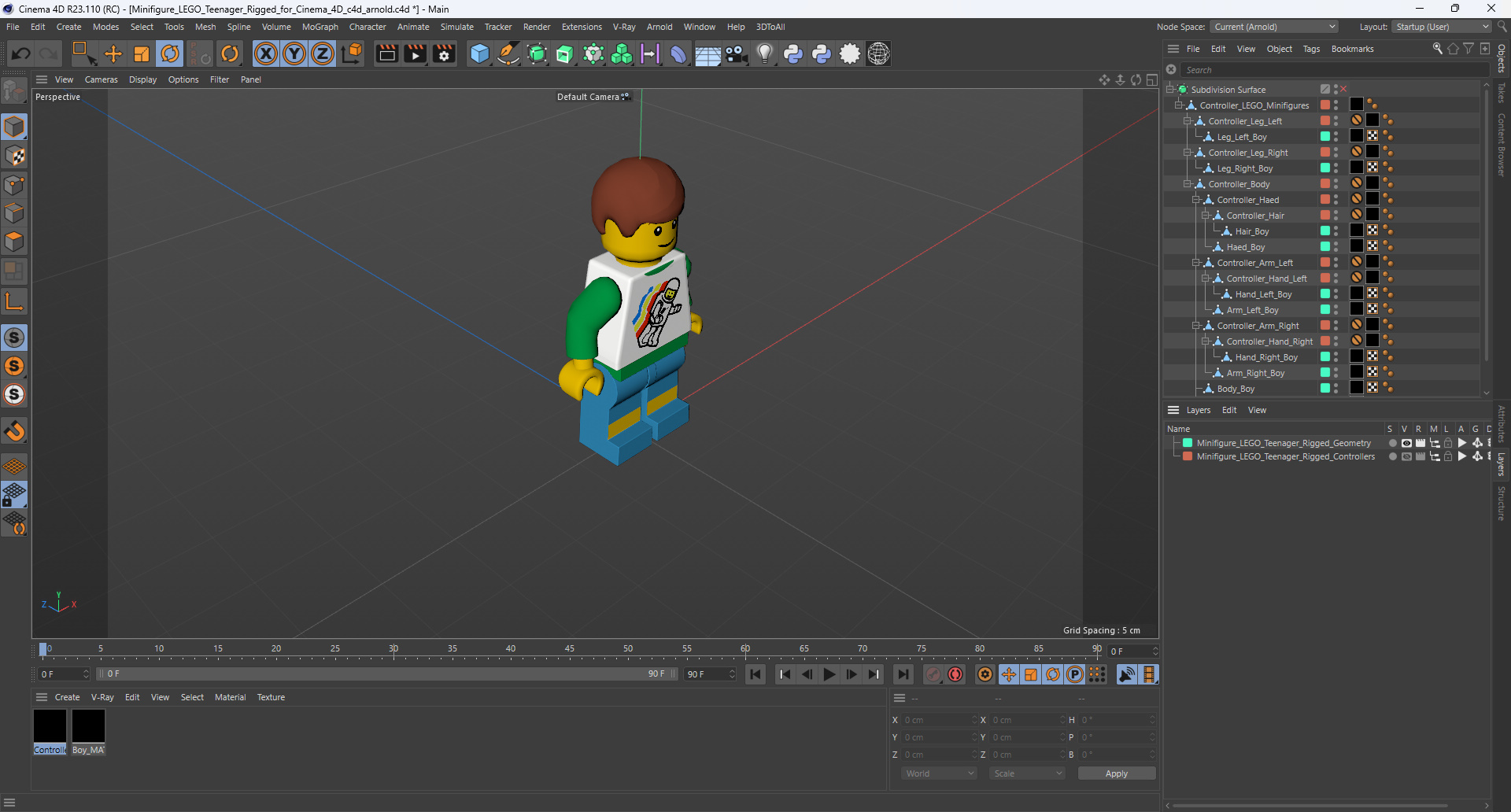Screen dimensions: 1511x812
Task: Click the Enable Axis L-shaped icon
Action: tap(14, 301)
